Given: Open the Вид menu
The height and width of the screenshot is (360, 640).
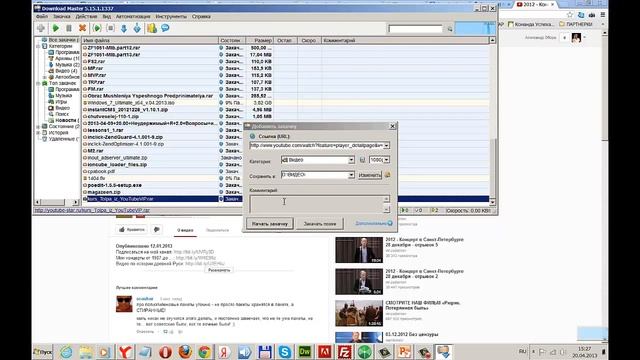Looking at the screenshot, I should [x=107, y=17].
